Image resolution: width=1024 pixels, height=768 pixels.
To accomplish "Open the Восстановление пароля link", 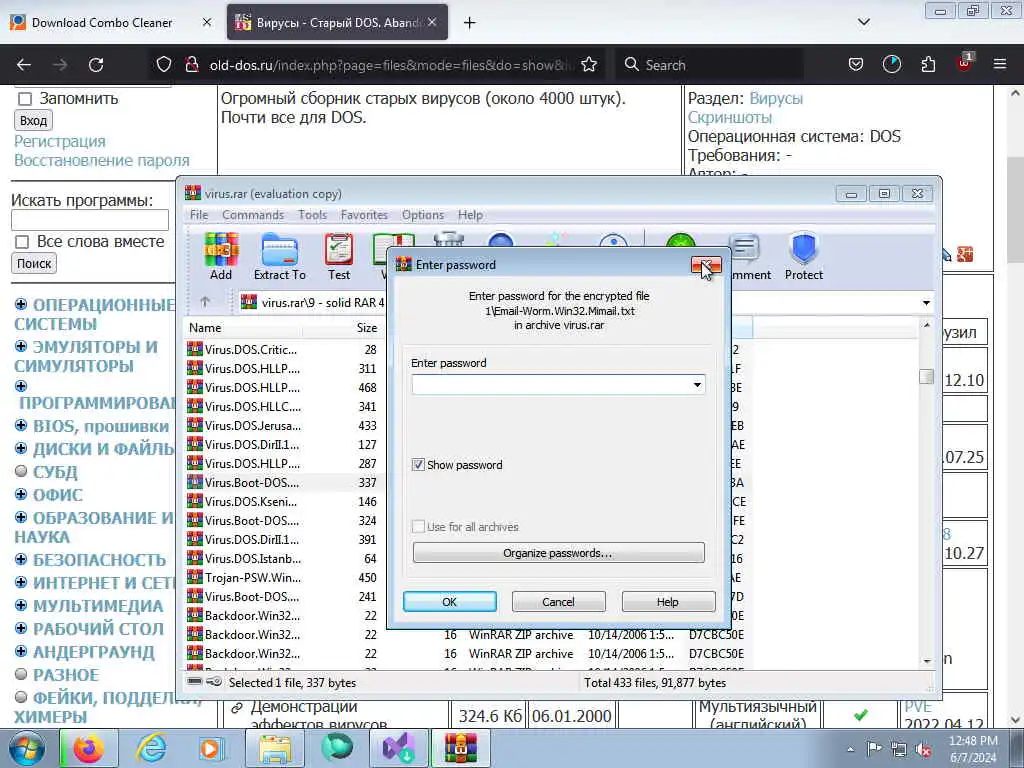I will click(102, 160).
